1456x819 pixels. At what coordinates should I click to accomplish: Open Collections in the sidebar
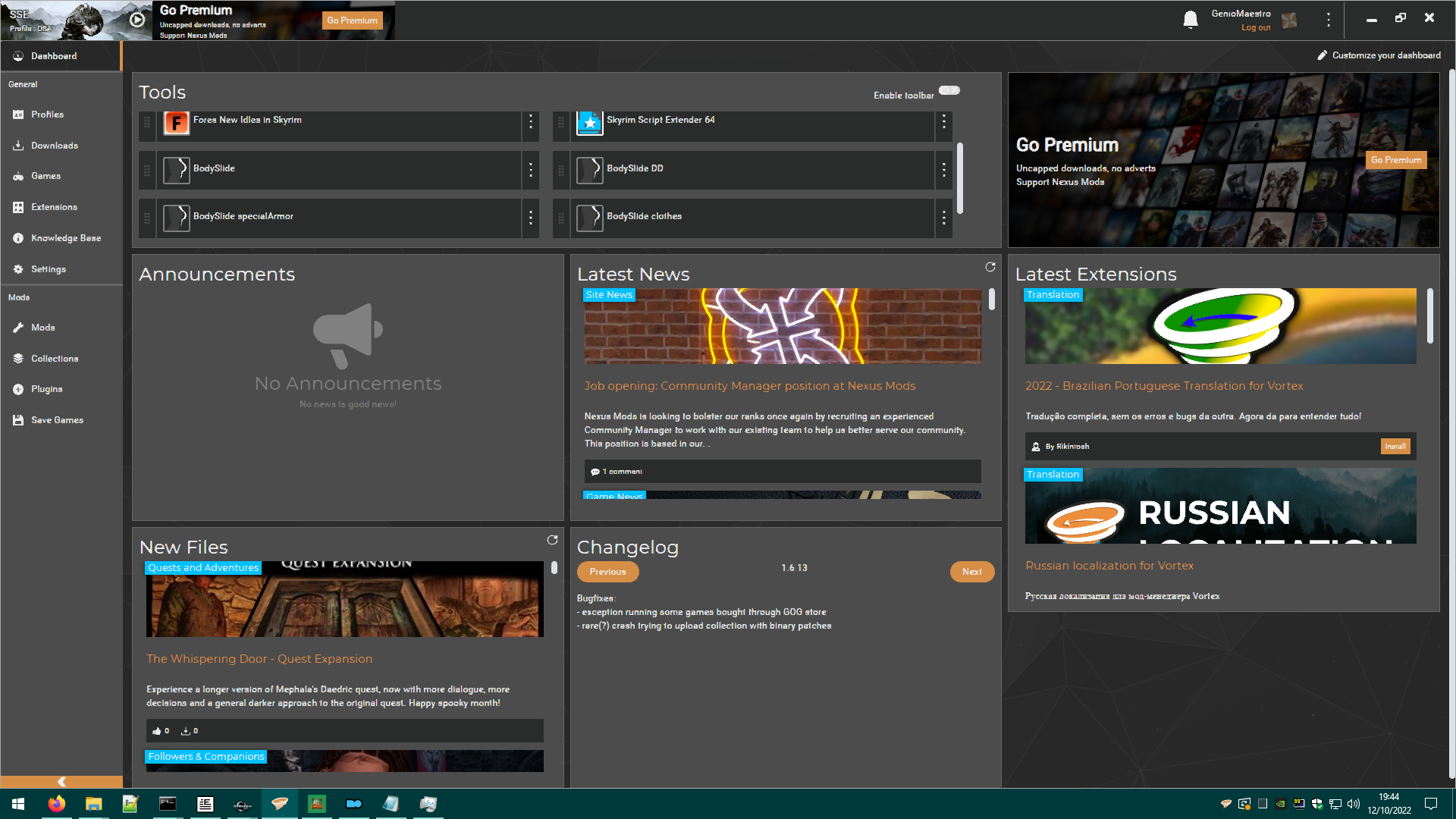click(x=61, y=359)
